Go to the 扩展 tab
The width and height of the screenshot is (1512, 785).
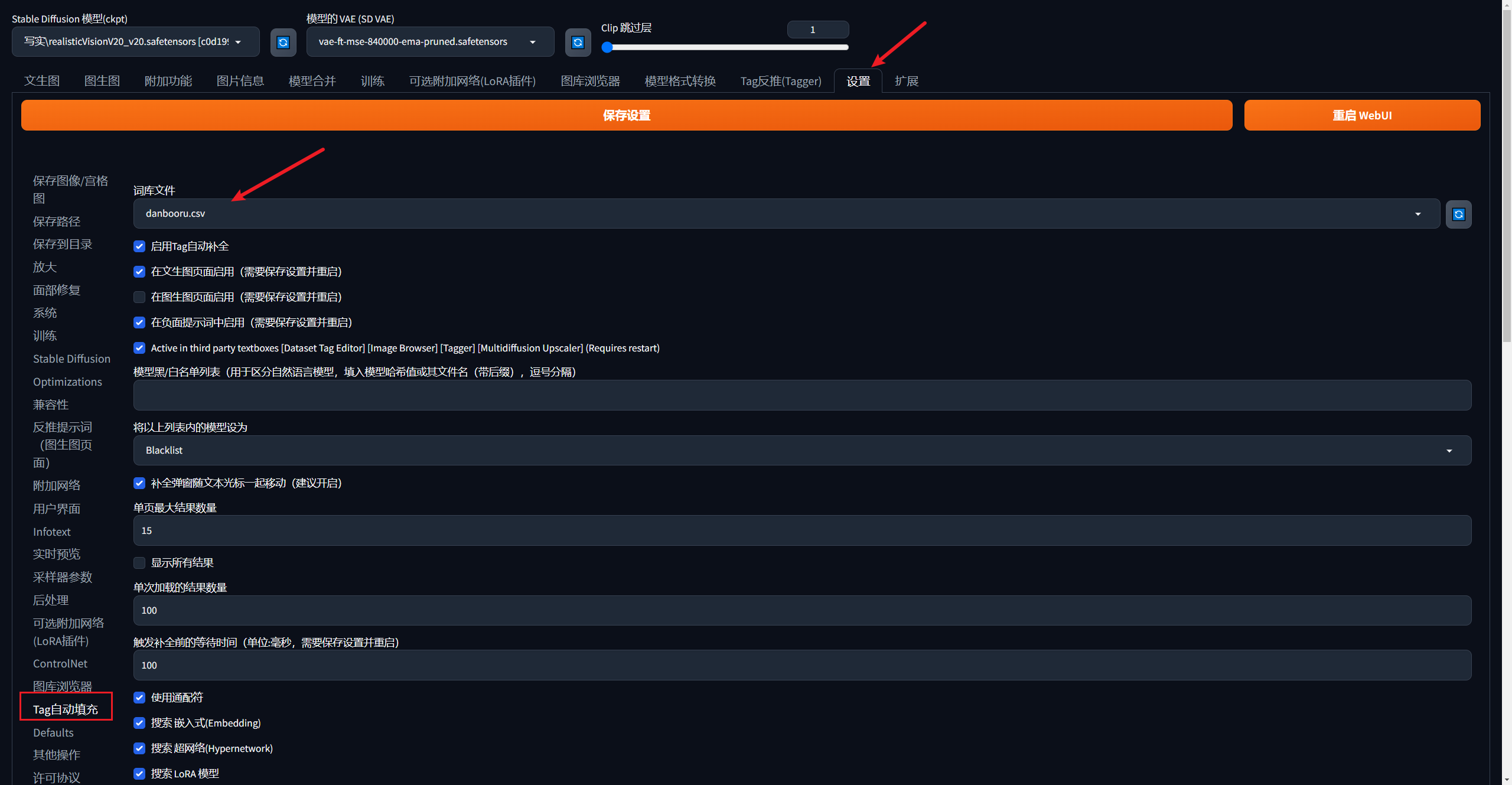pyautogui.click(x=906, y=81)
